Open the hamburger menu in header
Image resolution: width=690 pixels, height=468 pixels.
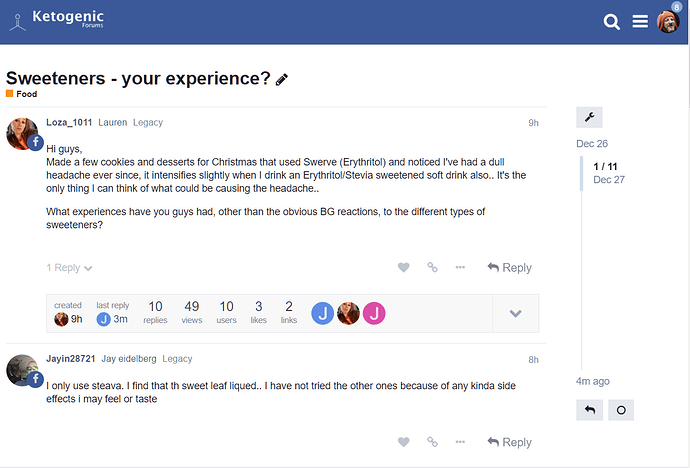[x=640, y=21]
